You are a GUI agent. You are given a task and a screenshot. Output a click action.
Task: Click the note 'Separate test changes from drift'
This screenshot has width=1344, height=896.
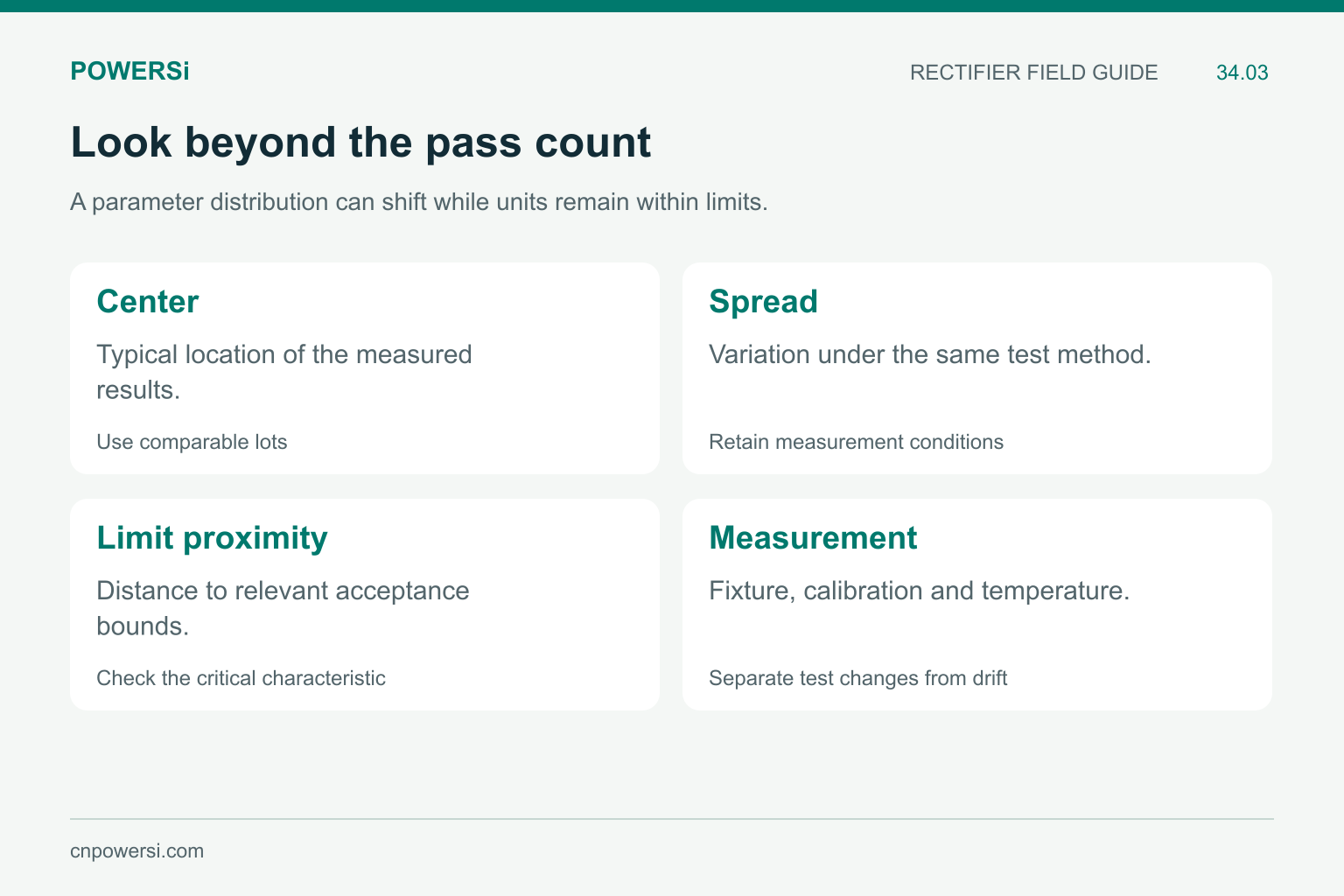click(857, 678)
